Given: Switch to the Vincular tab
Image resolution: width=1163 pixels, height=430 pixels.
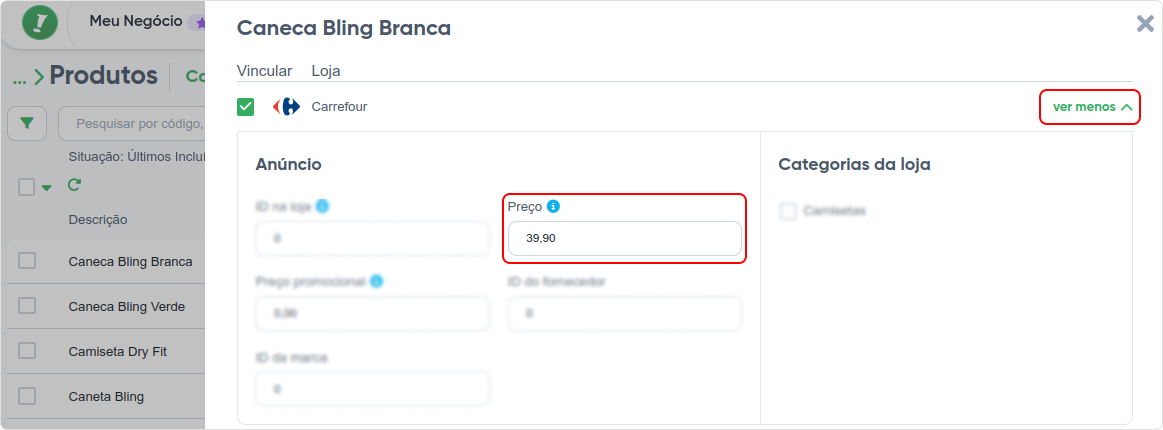Looking at the screenshot, I should point(265,71).
